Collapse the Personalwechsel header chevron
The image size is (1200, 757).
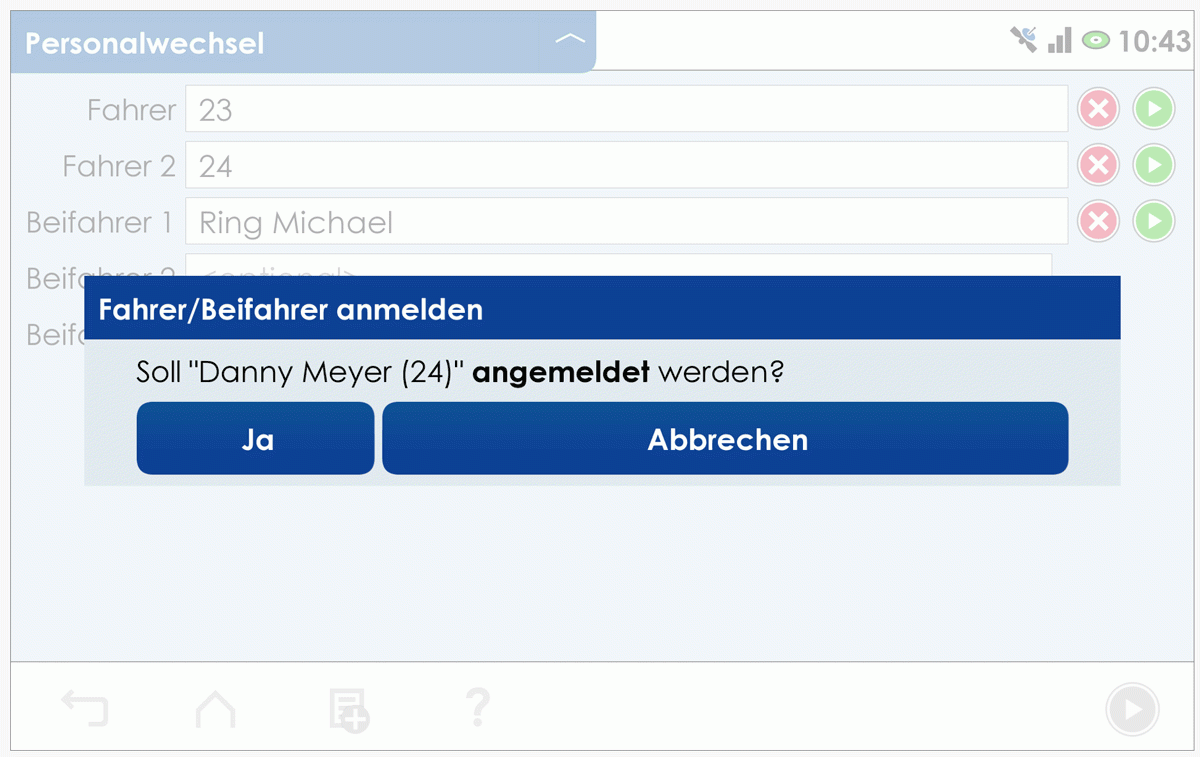coord(569,40)
